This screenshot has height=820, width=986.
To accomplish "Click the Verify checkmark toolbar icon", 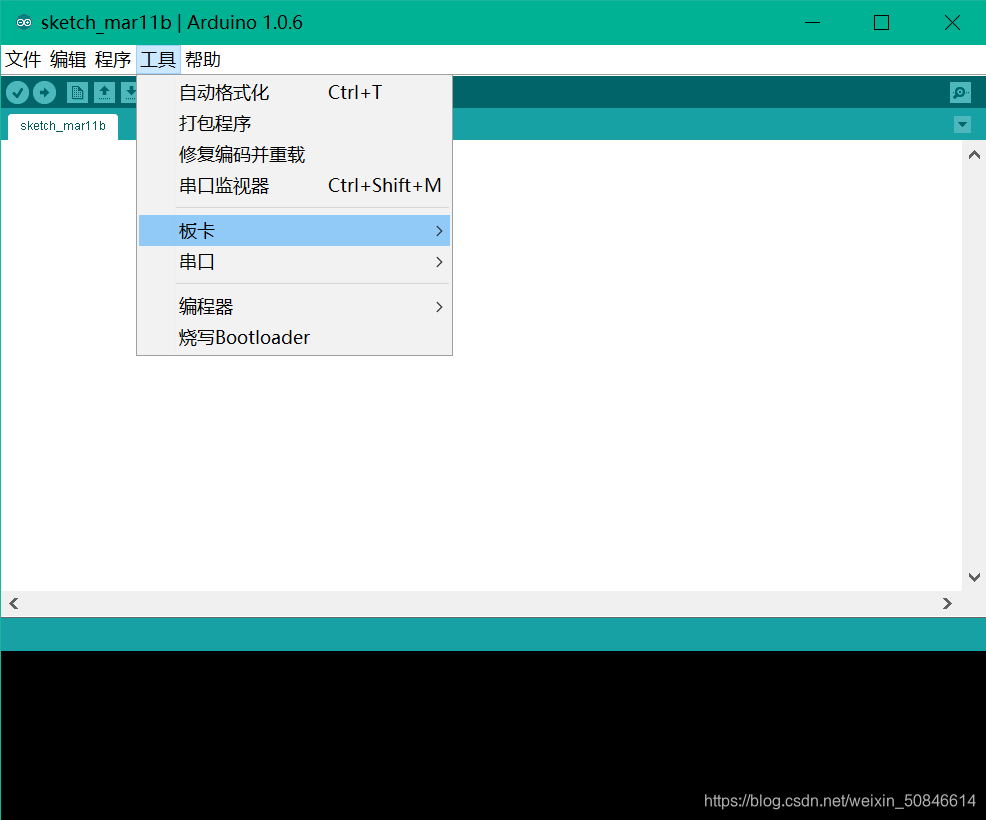I will 18,93.
